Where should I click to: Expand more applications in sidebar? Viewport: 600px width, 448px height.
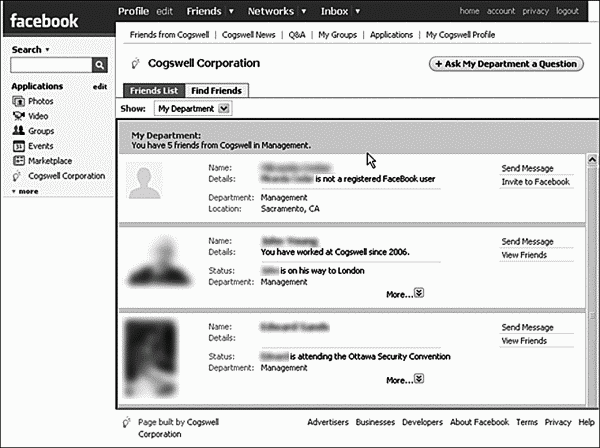pyautogui.click(x=26, y=191)
